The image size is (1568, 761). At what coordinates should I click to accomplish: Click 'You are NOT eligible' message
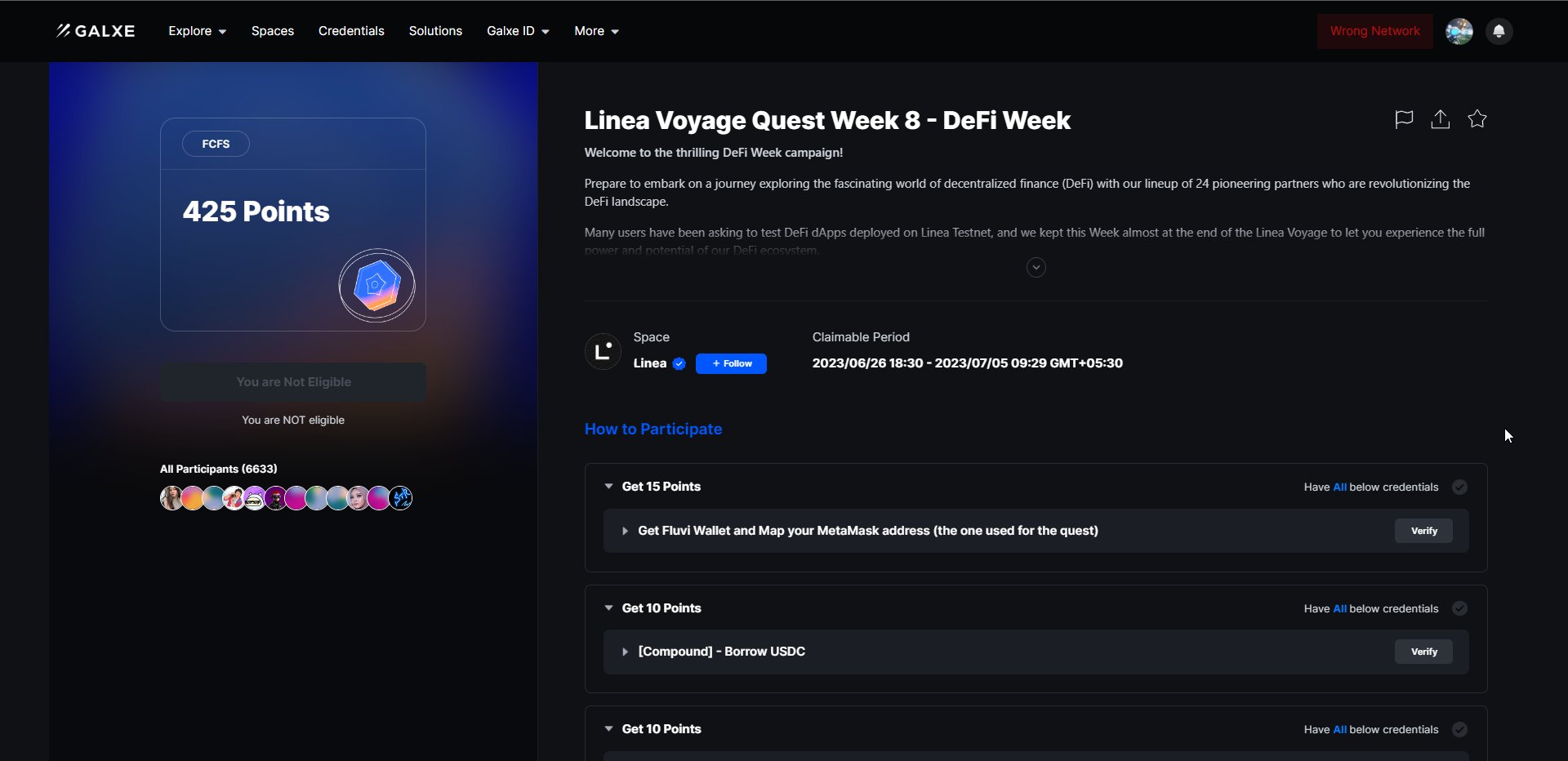[x=293, y=420]
